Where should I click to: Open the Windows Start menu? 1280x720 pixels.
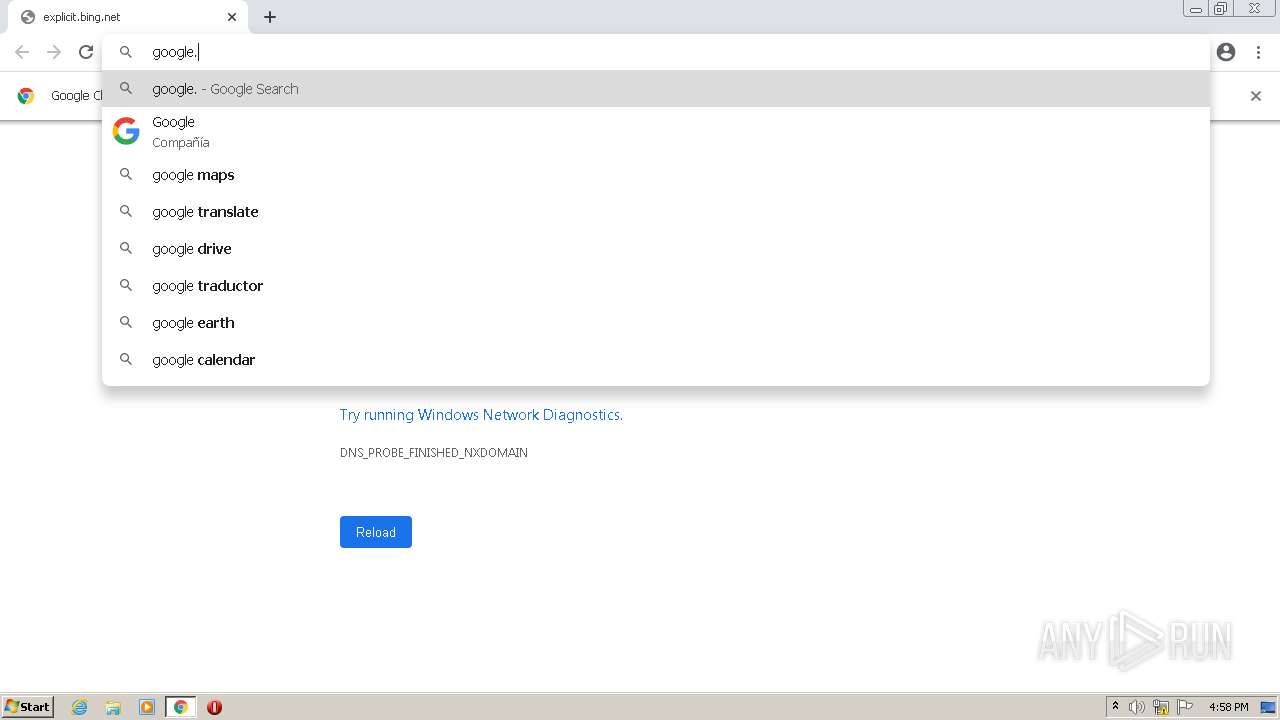28,707
